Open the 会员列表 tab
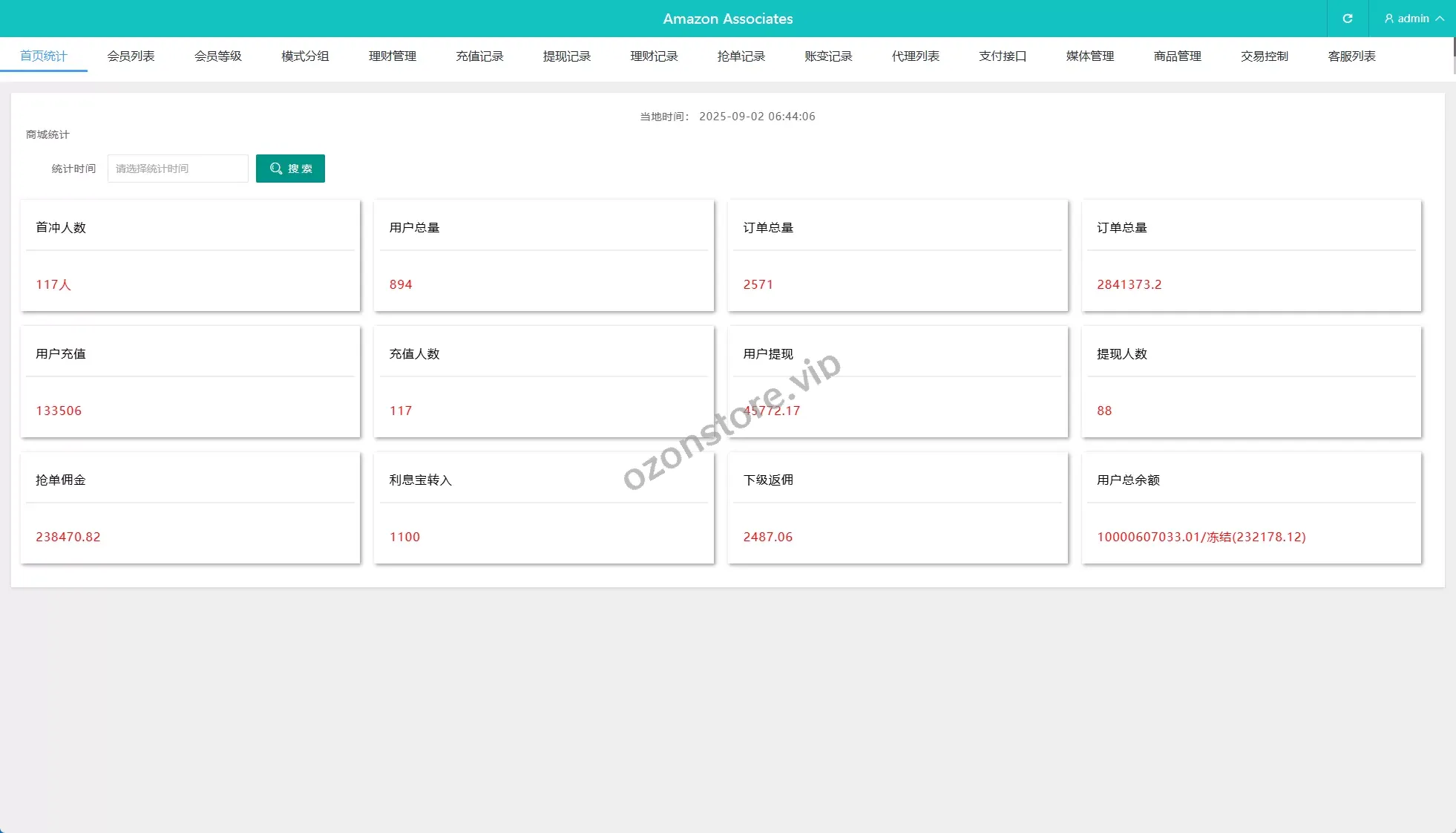Viewport: 1456px width, 833px height. pos(131,56)
